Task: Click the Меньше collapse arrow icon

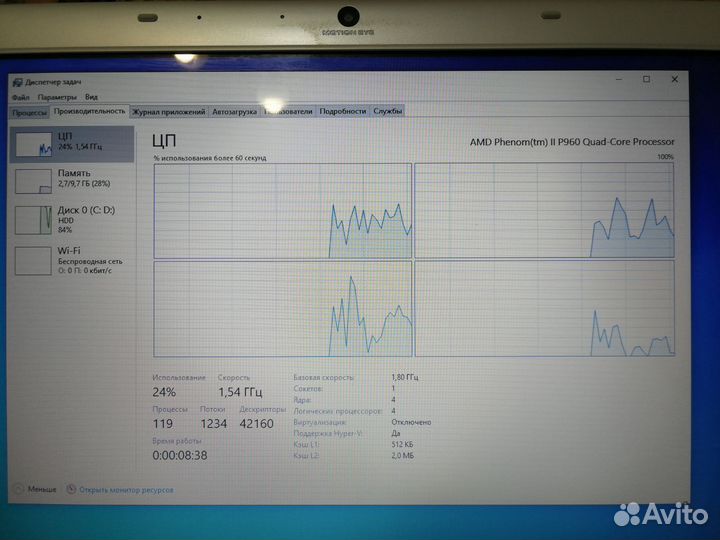Action: 19,489
